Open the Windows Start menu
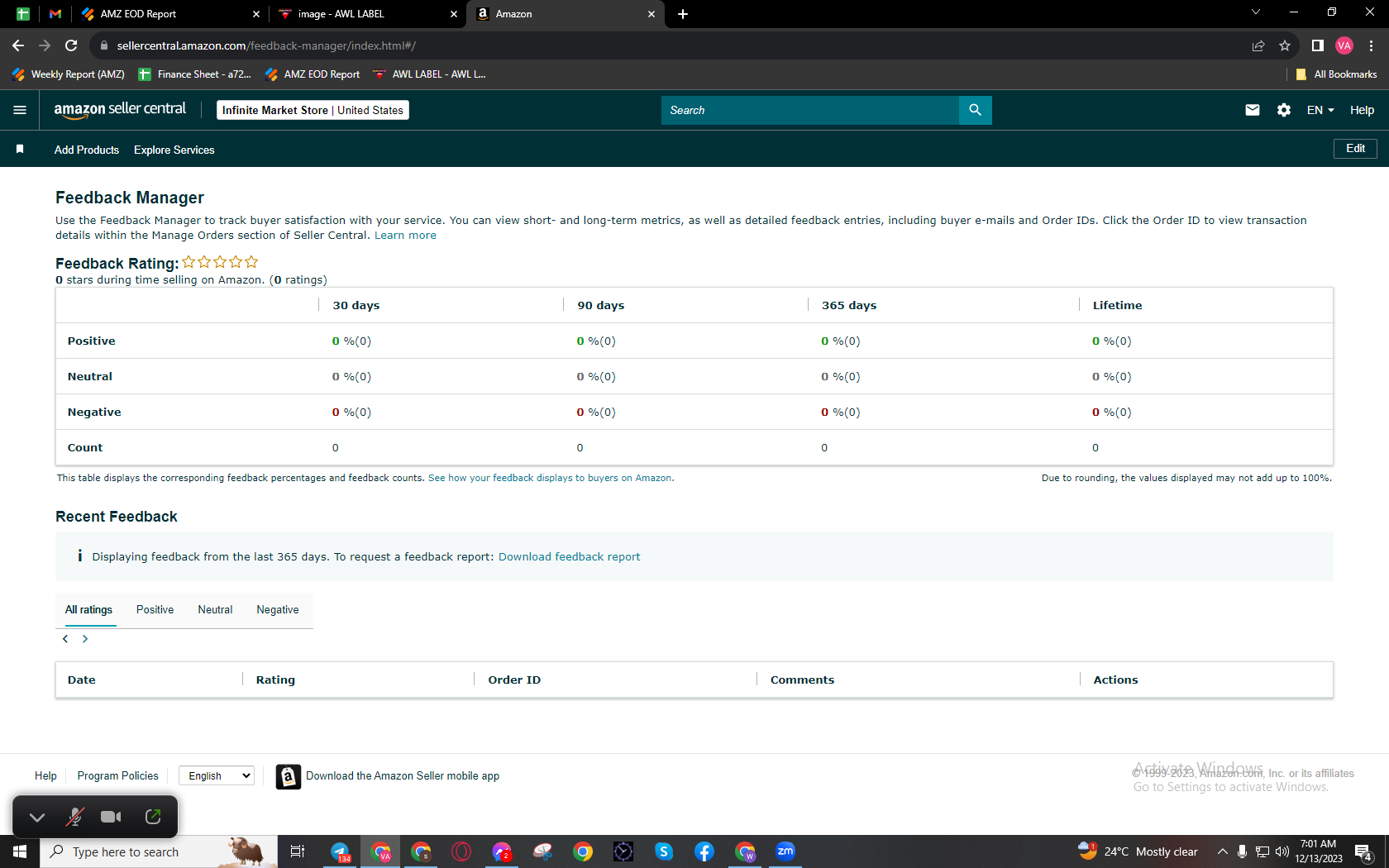Image resolution: width=1389 pixels, height=868 pixels. [20, 851]
